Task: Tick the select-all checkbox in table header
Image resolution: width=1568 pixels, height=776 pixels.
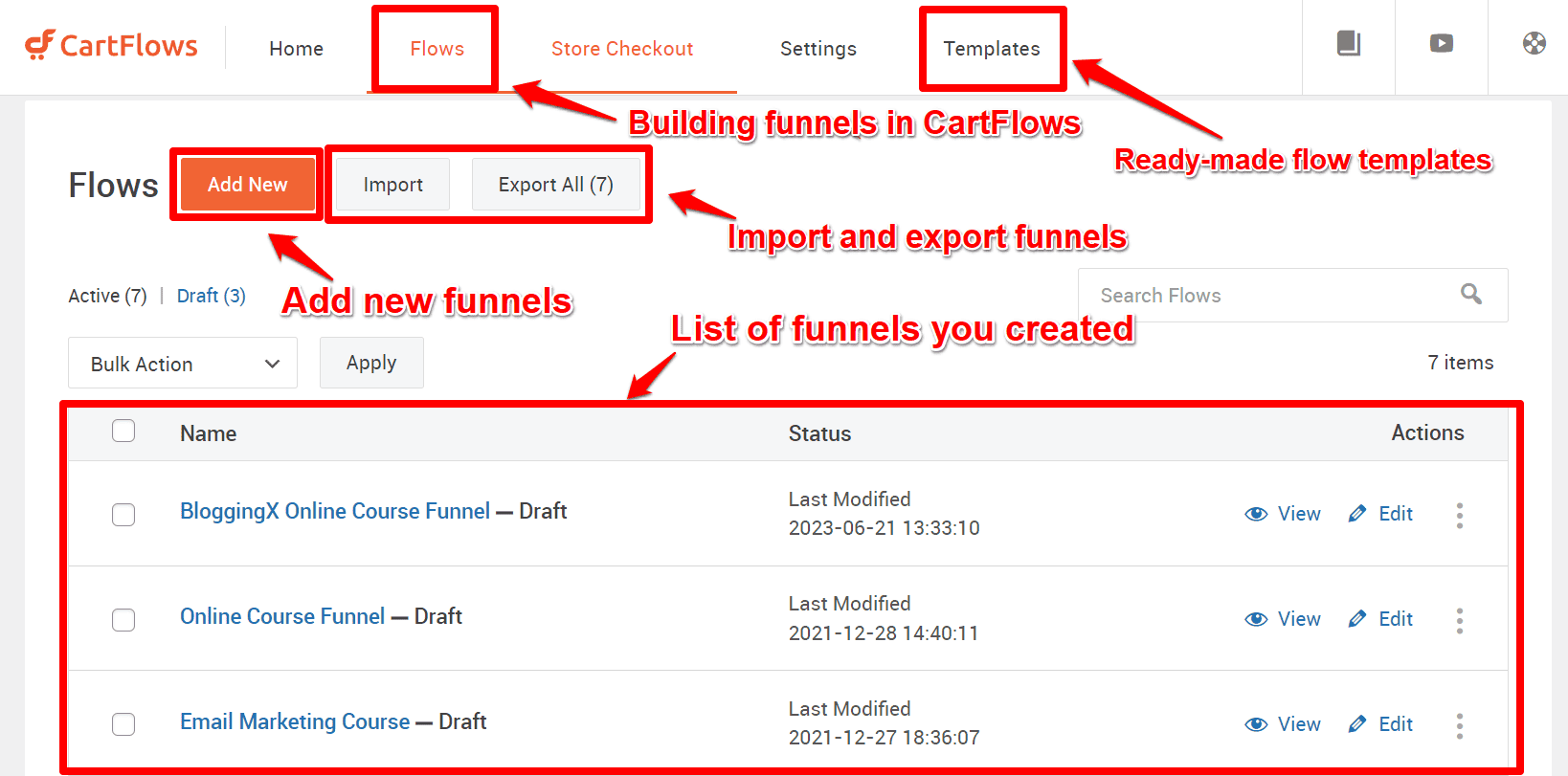Action: click(x=123, y=431)
